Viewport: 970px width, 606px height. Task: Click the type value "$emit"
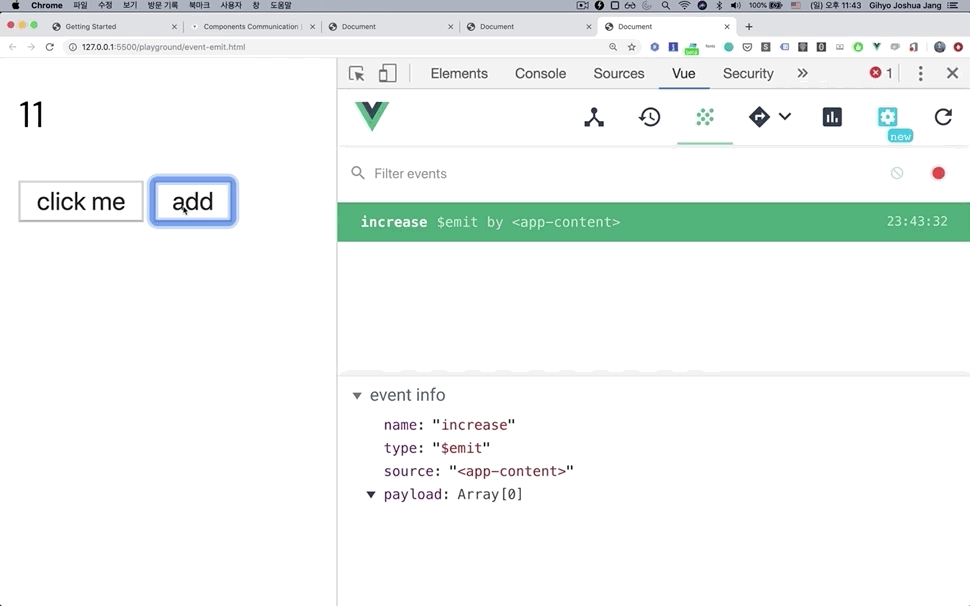[x=461, y=448]
